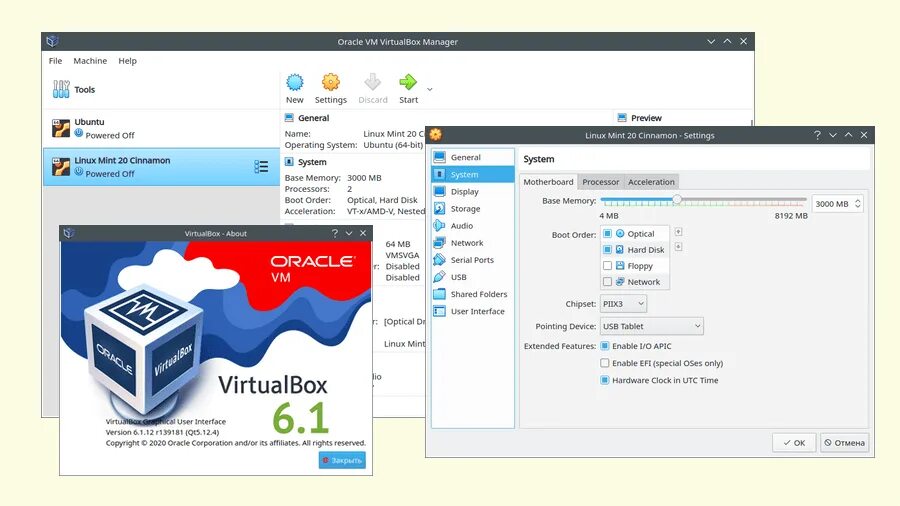Click the Preview section monitor icon
Image resolution: width=900 pixels, height=506 pixels.
[622, 118]
